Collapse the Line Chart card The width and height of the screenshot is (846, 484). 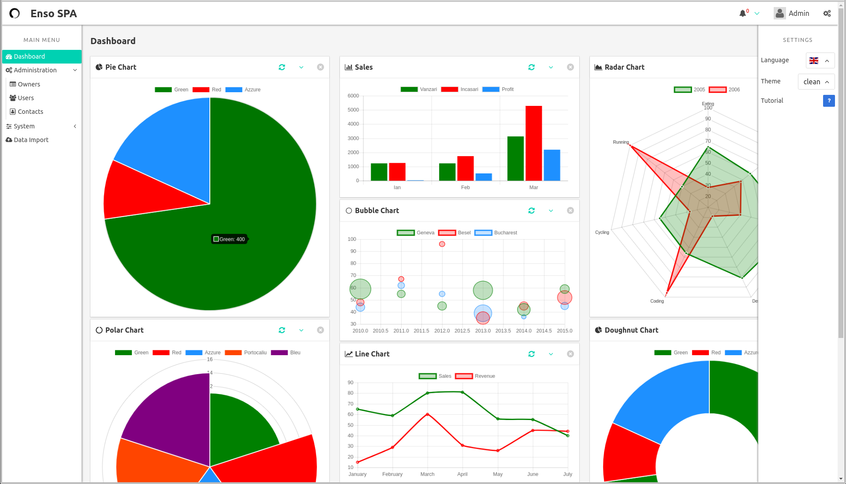pyautogui.click(x=551, y=354)
